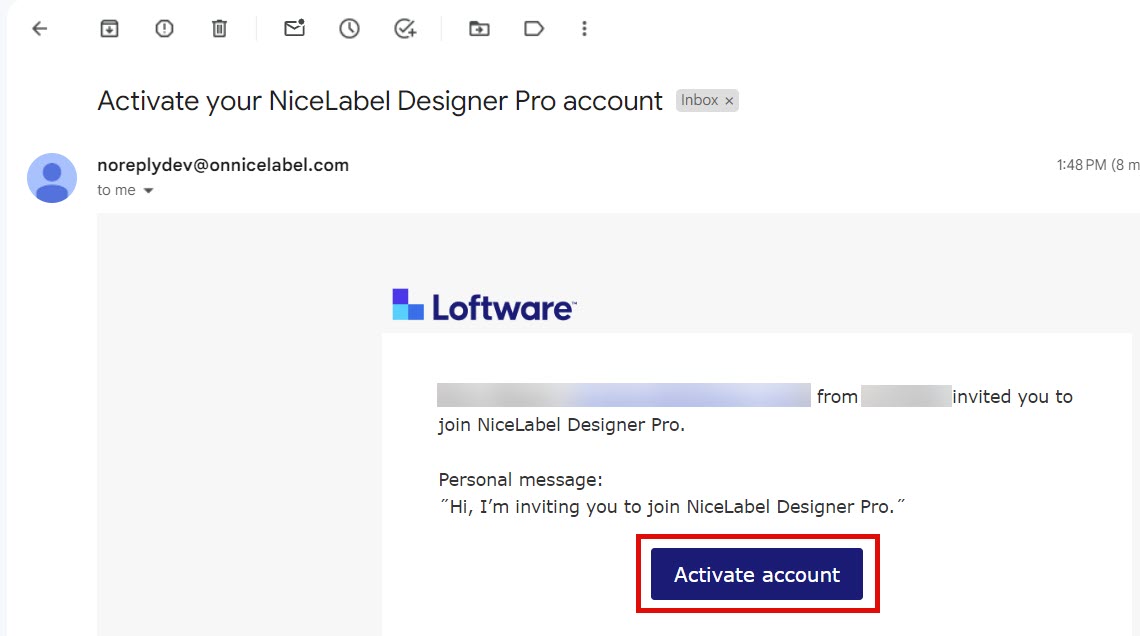Remove the Inbox label with its x

click(x=729, y=101)
